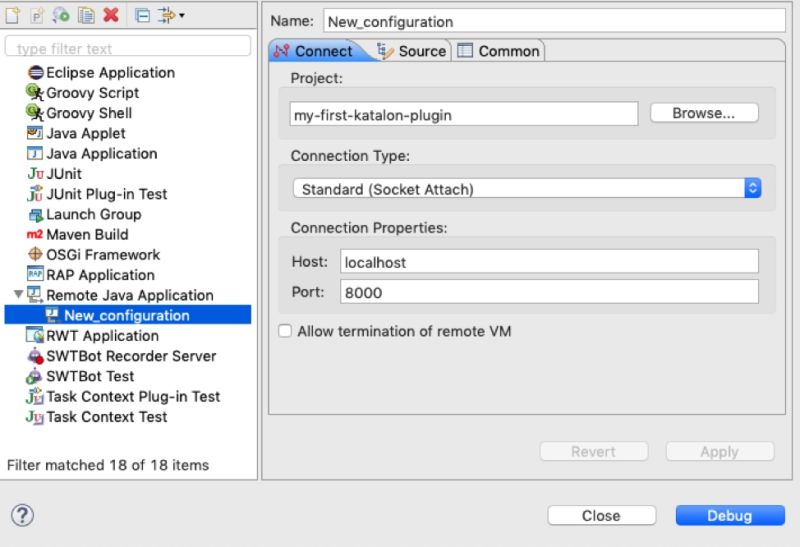Click the Host input field
This screenshot has width=800, height=547.
(549, 262)
